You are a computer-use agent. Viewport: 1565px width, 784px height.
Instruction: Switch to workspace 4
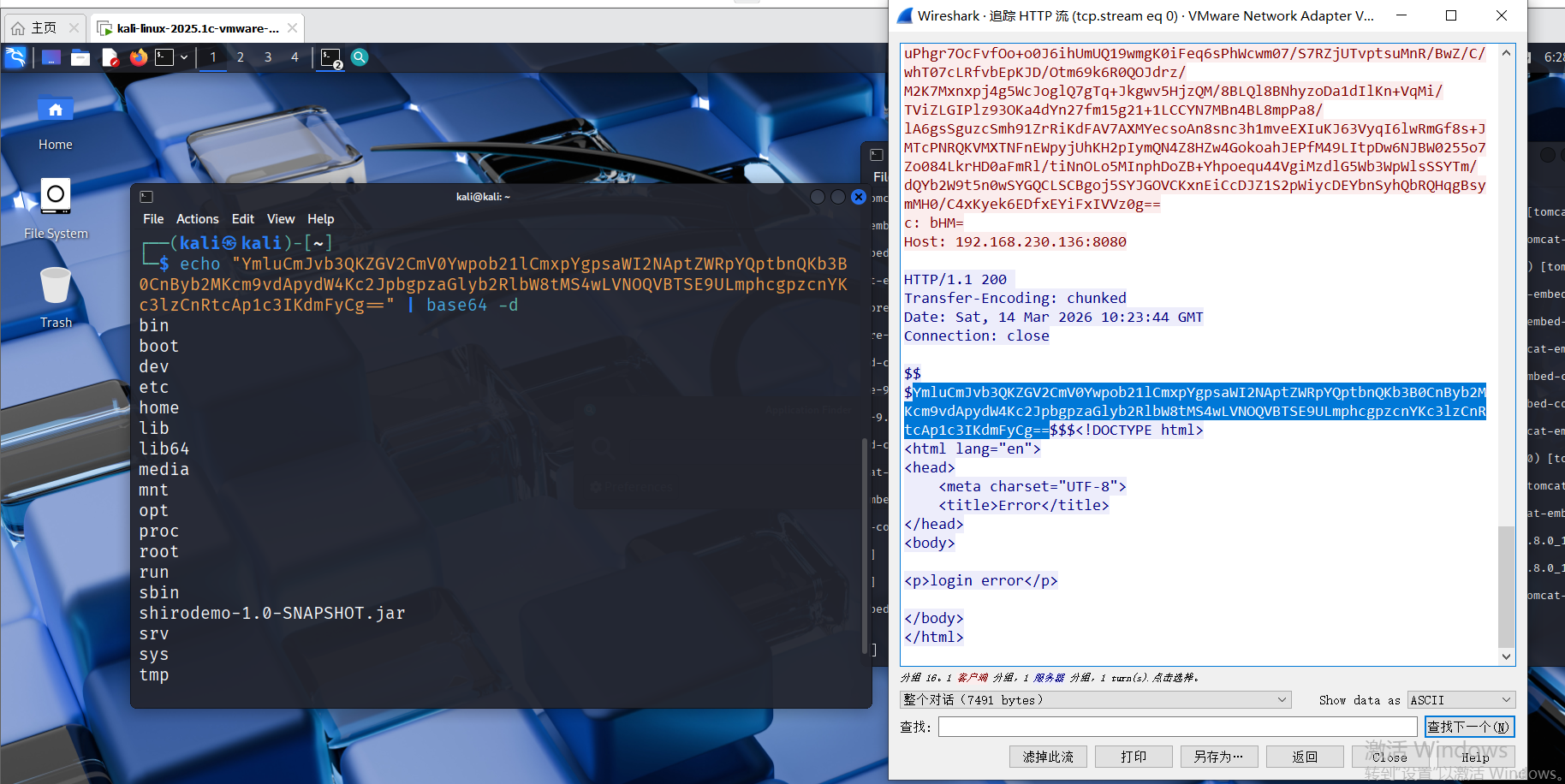pos(295,57)
